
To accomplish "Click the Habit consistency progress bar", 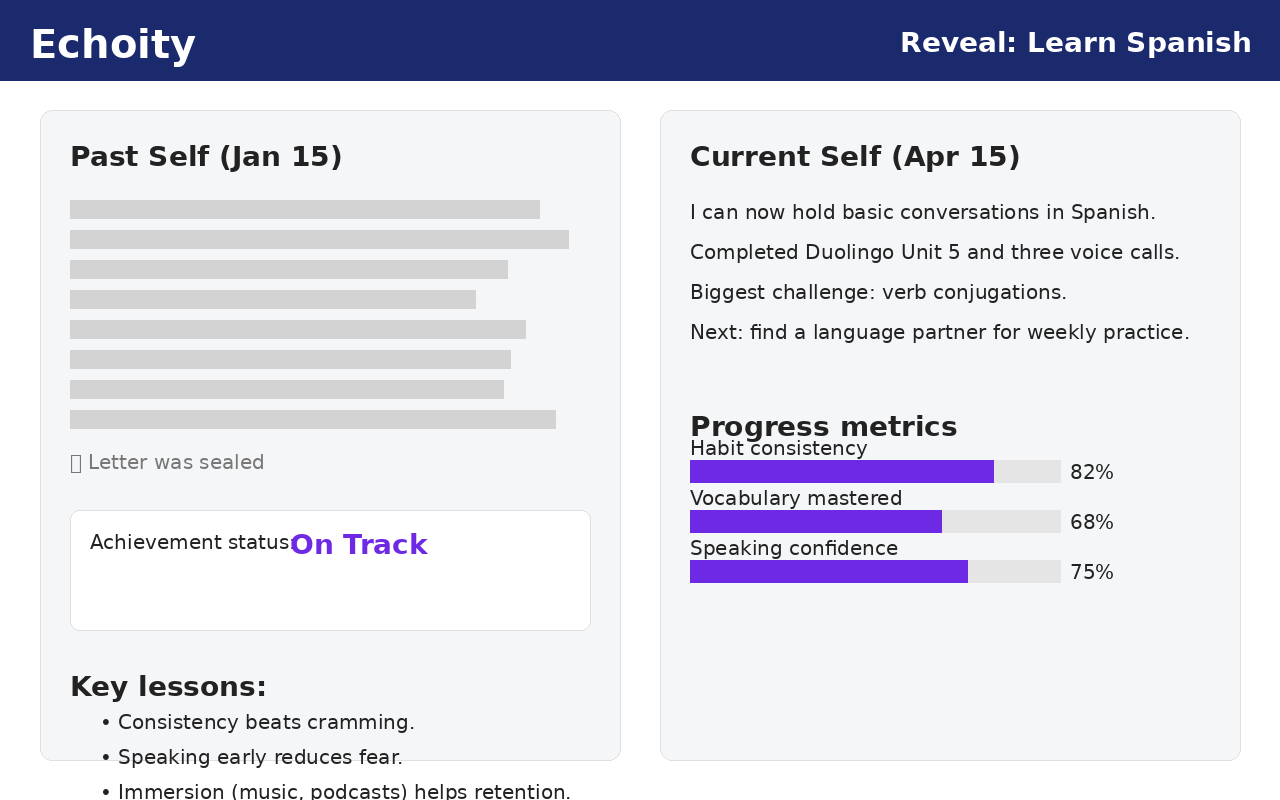I will coord(875,472).
